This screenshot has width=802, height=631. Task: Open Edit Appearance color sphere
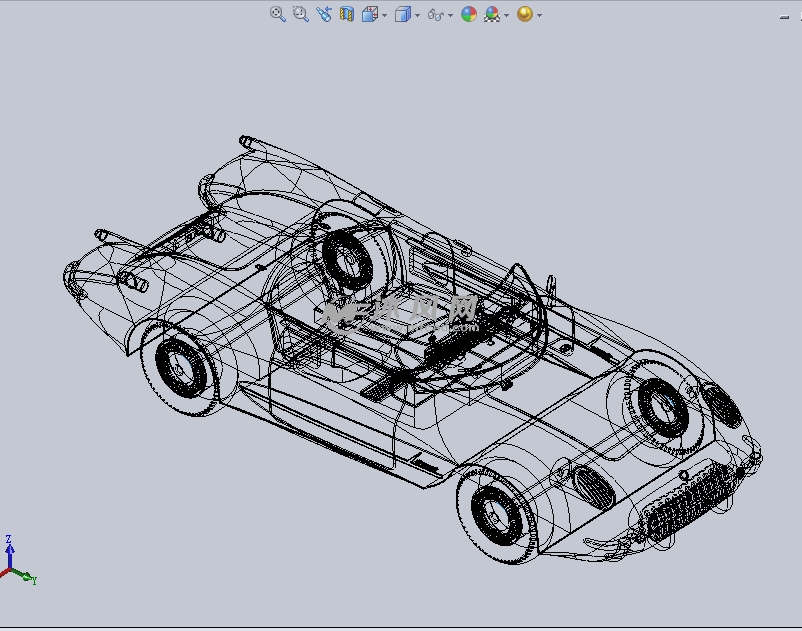pyautogui.click(x=468, y=14)
